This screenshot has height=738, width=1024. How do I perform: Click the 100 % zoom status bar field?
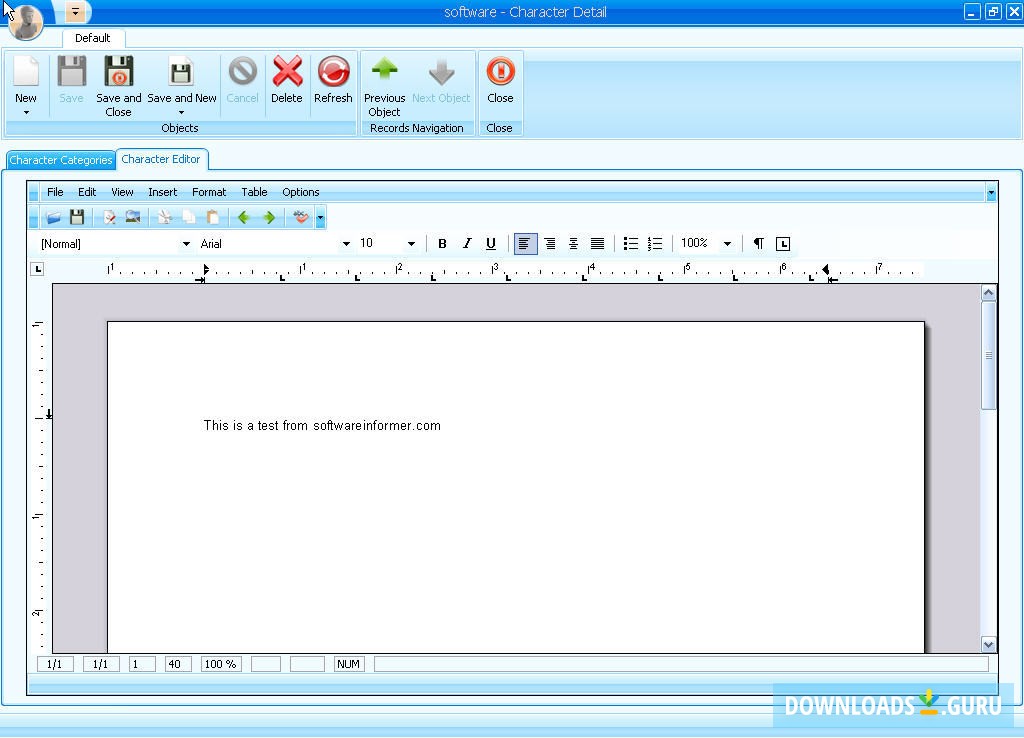221,664
